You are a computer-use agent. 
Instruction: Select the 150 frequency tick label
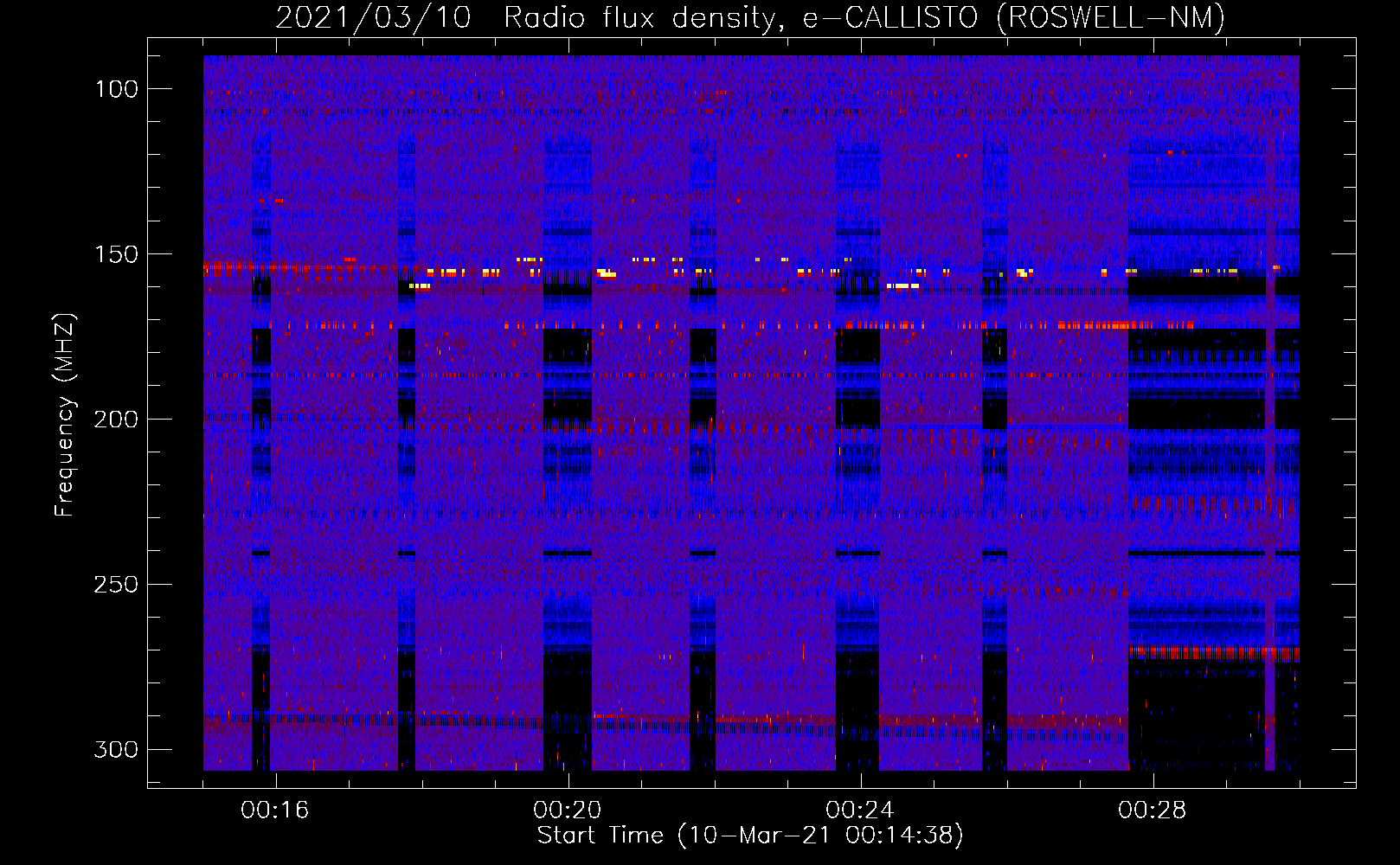coord(116,254)
